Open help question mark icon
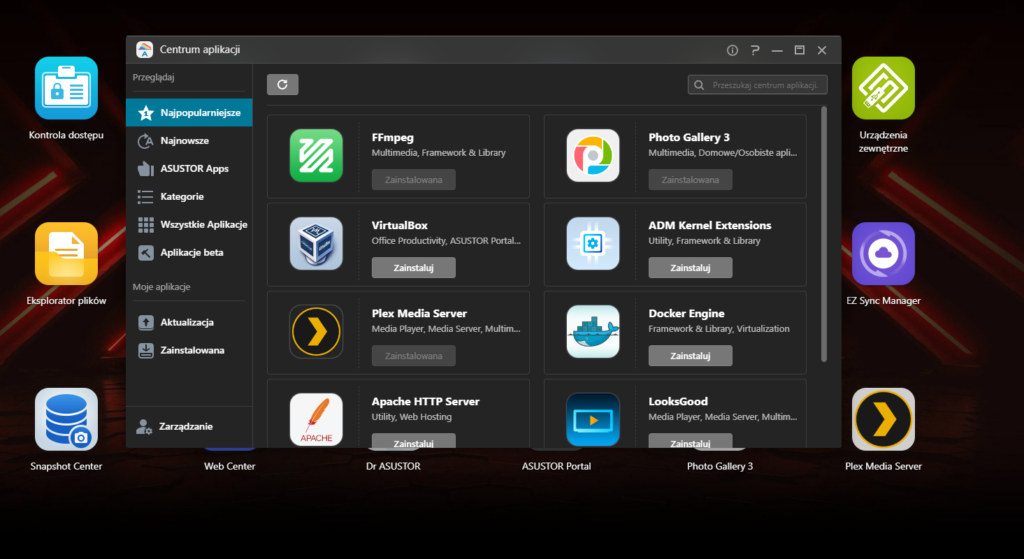This screenshot has width=1024, height=559. (x=755, y=50)
